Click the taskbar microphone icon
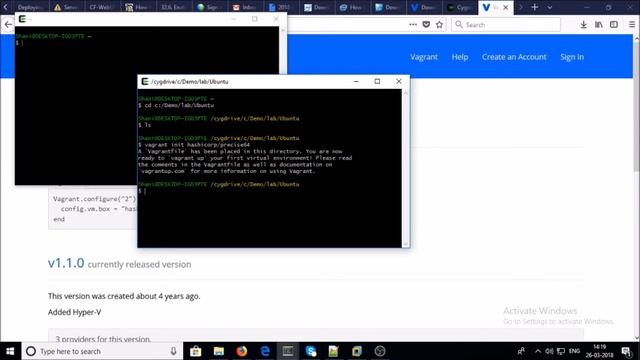The image size is (640, 360). point(173,351)
